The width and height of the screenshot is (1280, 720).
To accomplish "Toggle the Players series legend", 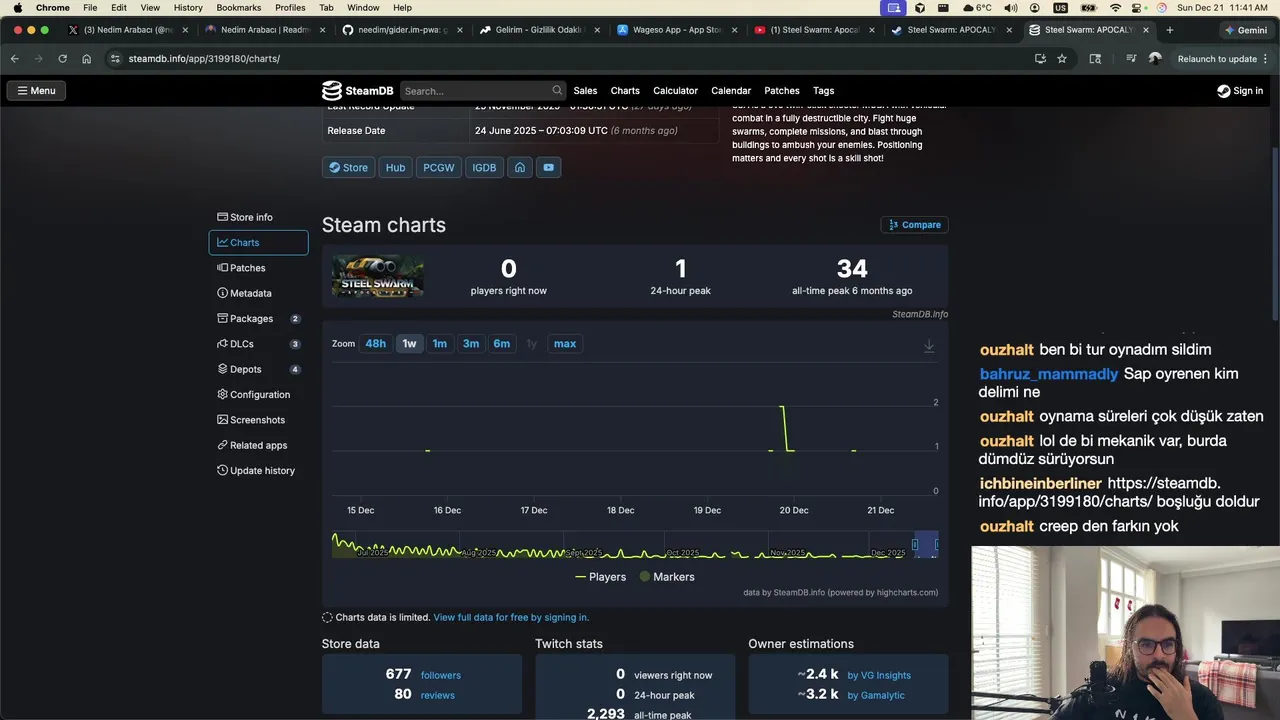I will click(x=601, y=577).
